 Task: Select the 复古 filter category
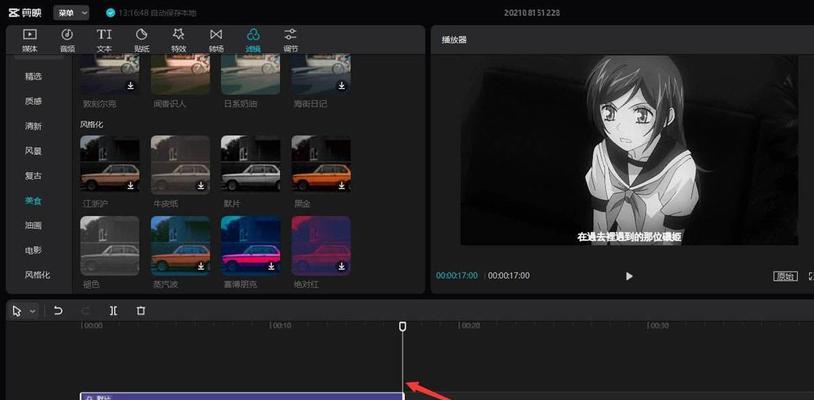[x=33, y=176]
